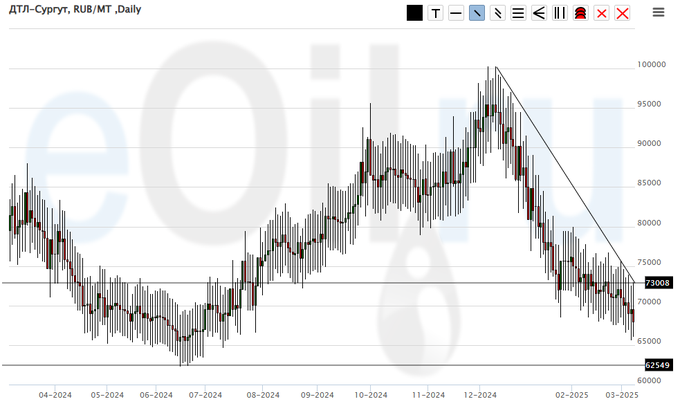Select the text annotation tool
This screenshot has height=406, width=680.
[x=436, y=13]
